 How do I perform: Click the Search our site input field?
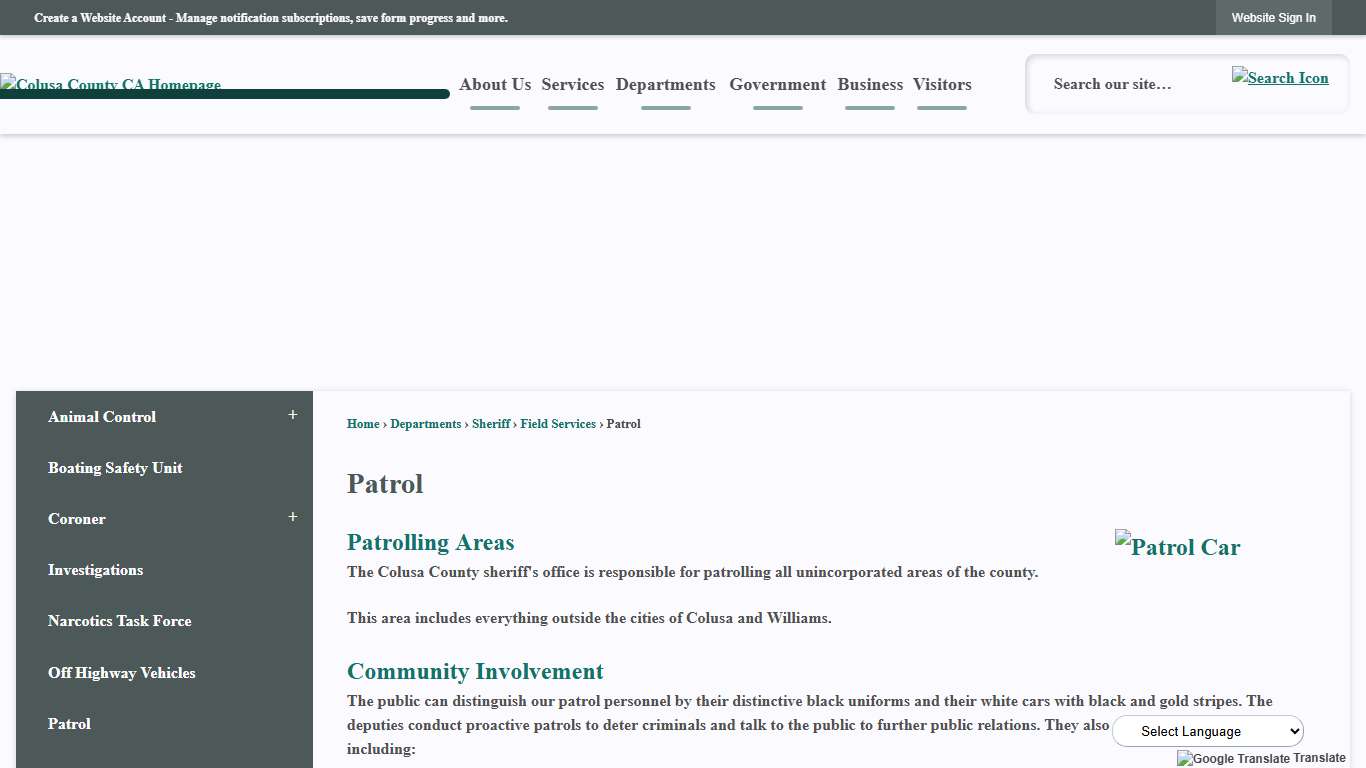[1130, 84]
